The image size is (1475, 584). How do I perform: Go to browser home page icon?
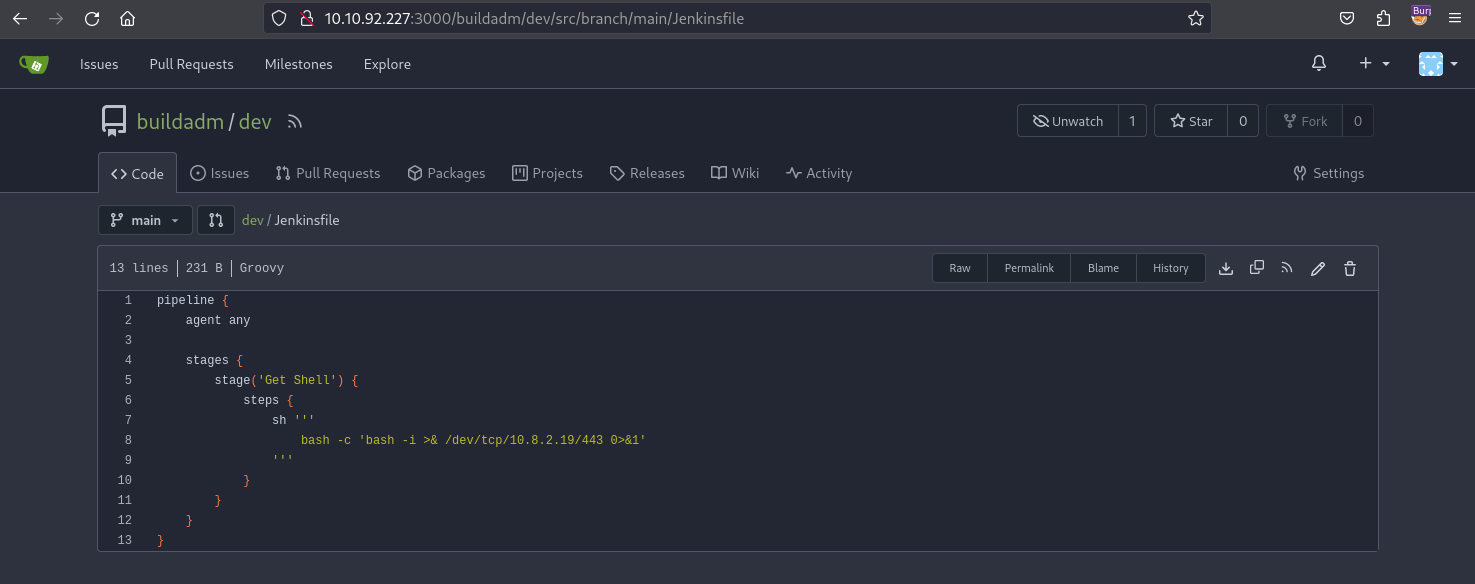click(x=127, y=18)
